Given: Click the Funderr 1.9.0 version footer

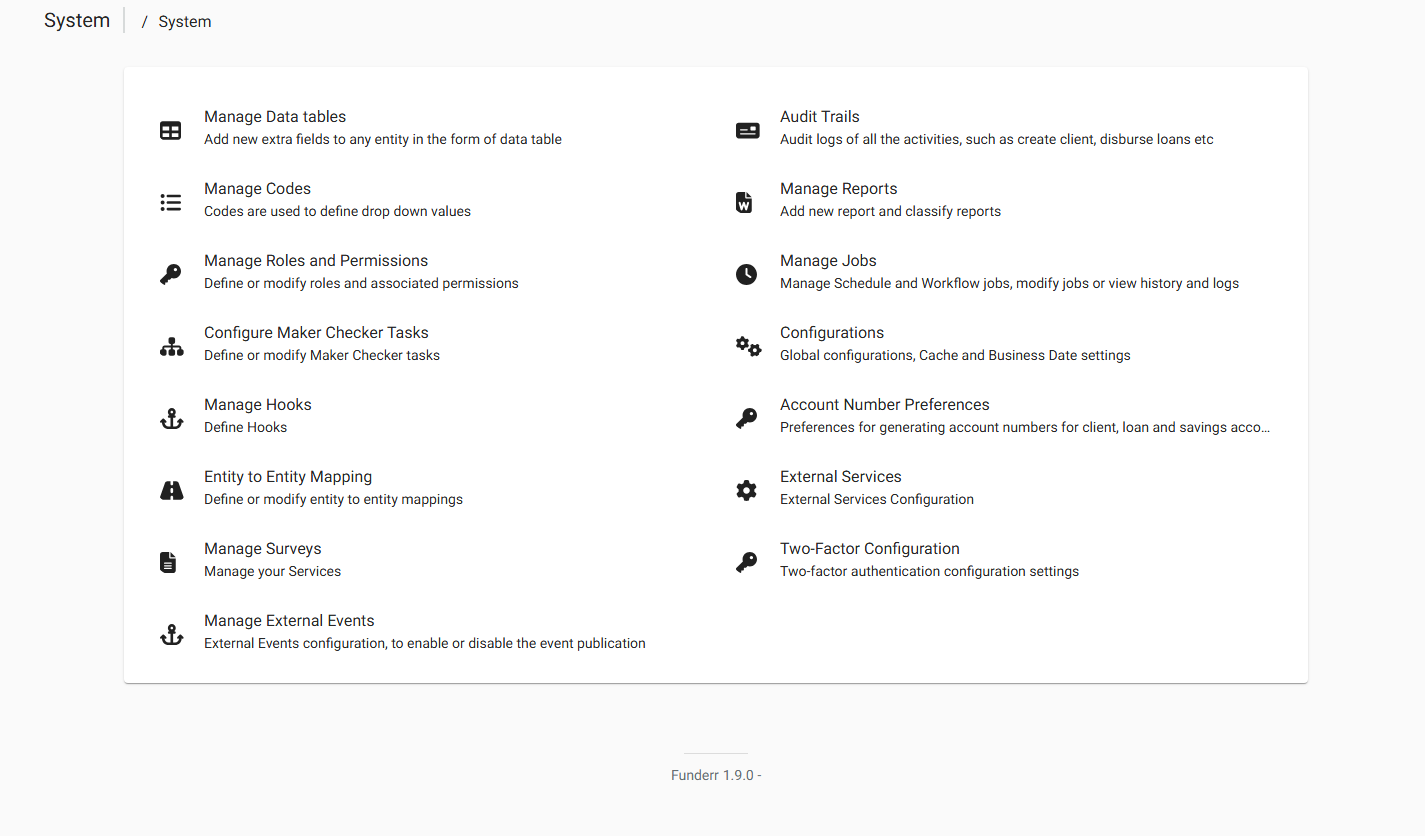Looking at the screenshot, I should pyautogui.click(x=715, y=775).
